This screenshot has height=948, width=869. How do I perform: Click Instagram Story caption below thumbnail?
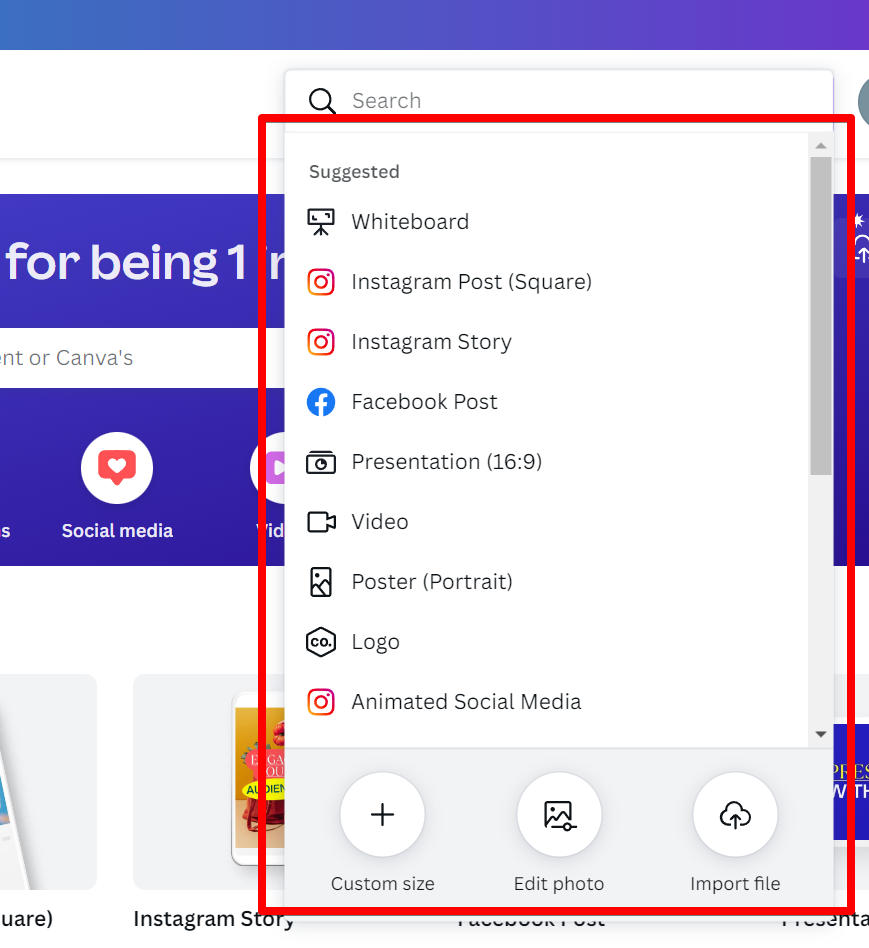pyautogui.click(x=214, y=919)
